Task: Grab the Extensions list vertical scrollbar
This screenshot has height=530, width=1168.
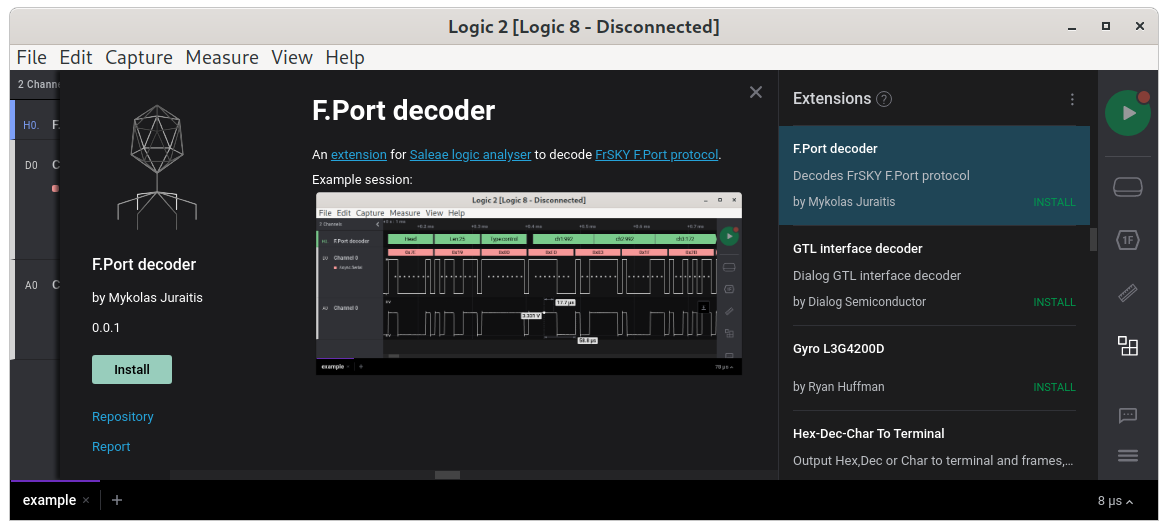Action: click(x=1094, y=240)
